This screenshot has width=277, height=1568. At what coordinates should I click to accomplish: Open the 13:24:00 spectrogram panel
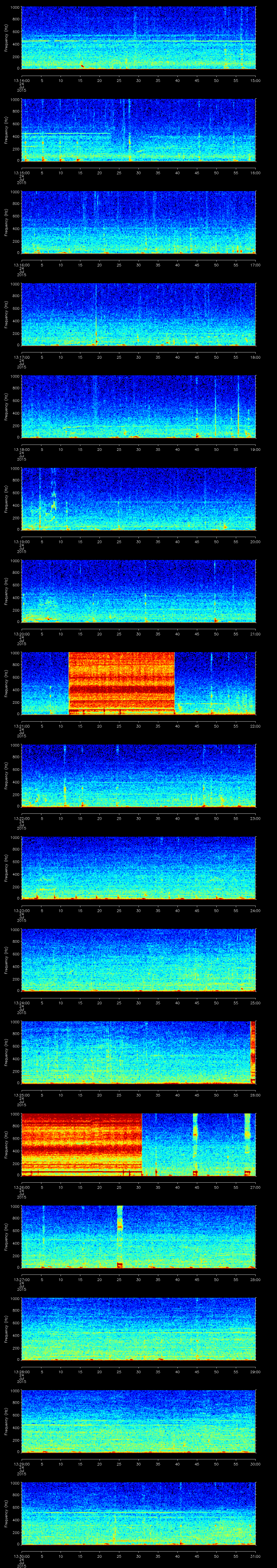(139, 960)
